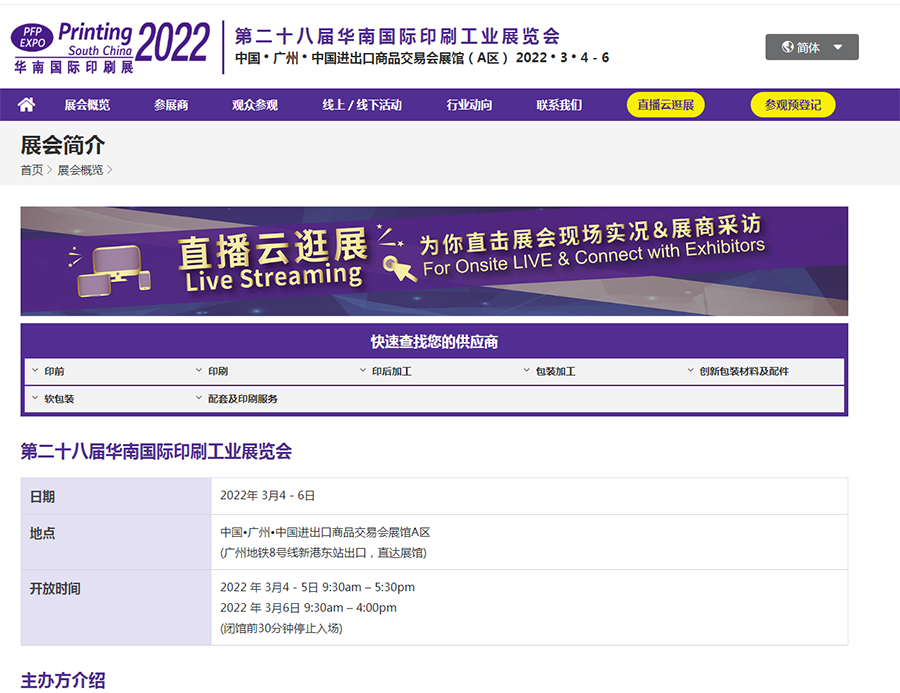Expand 创新包装材料及配件 category
This screenshot has width=900, height=693.
(743, 371)
